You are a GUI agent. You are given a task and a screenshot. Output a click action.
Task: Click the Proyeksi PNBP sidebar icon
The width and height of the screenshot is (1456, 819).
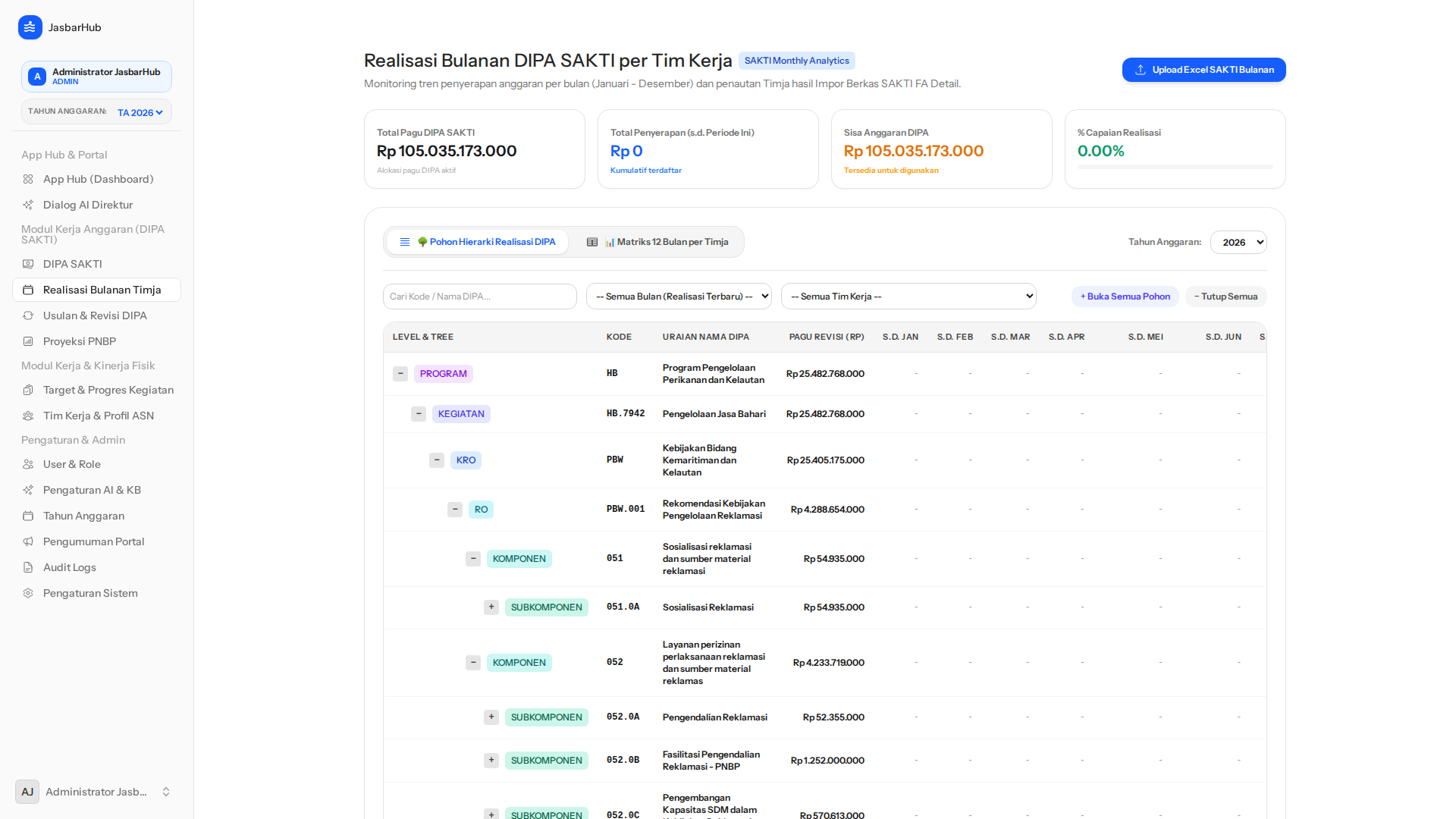(x=28, y=341)
